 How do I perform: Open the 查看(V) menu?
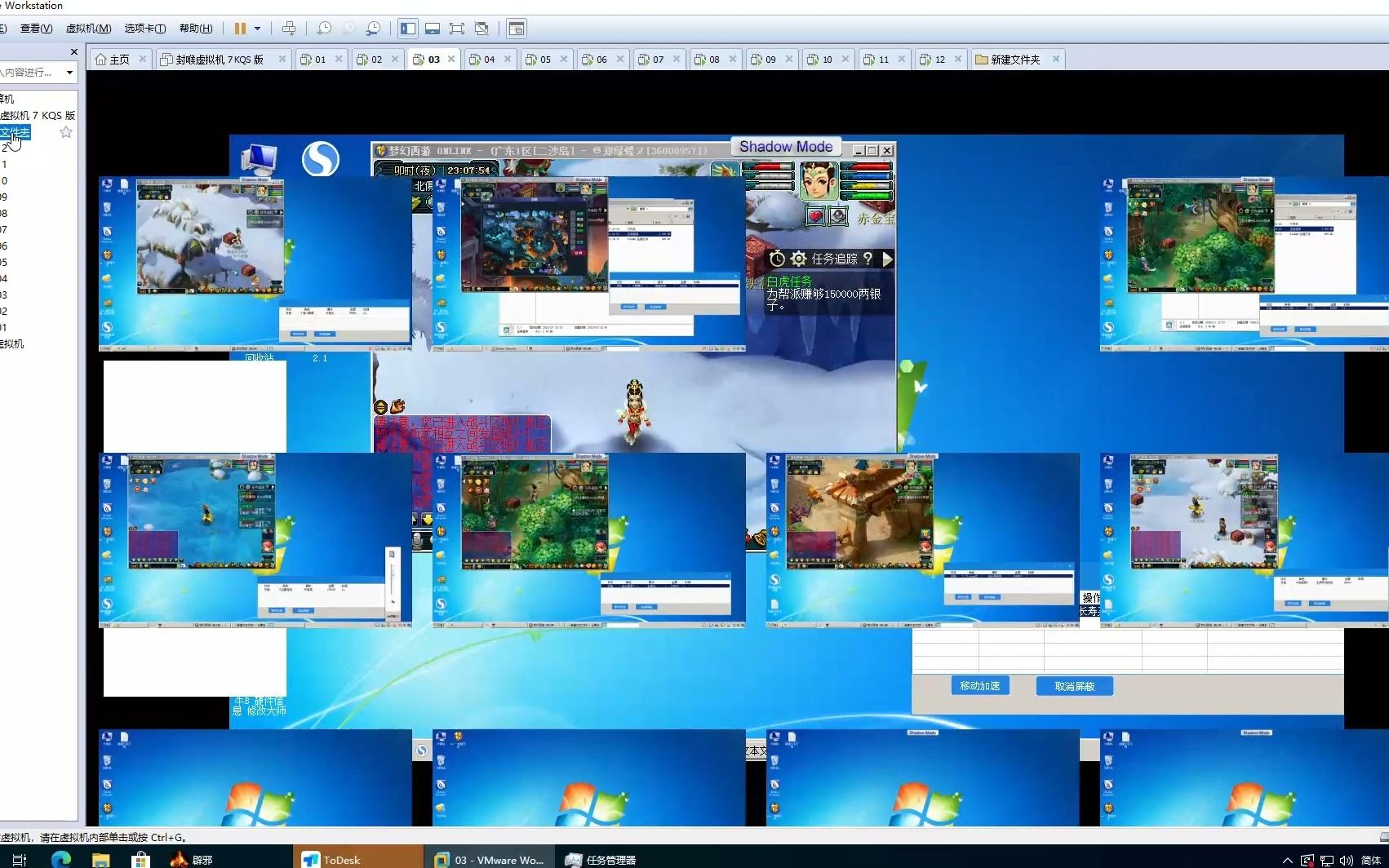pos(36,29)
